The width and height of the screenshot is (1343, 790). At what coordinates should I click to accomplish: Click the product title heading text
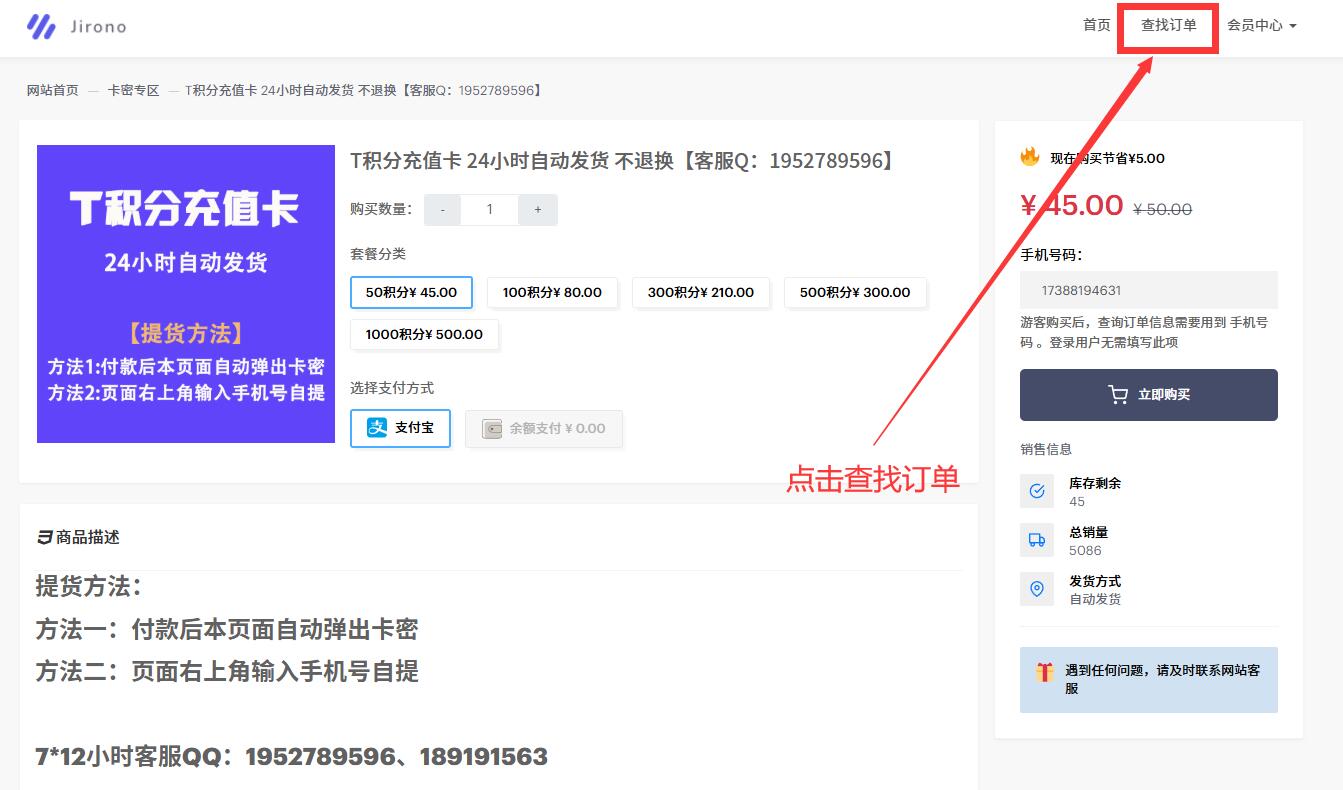pos(623,160)
